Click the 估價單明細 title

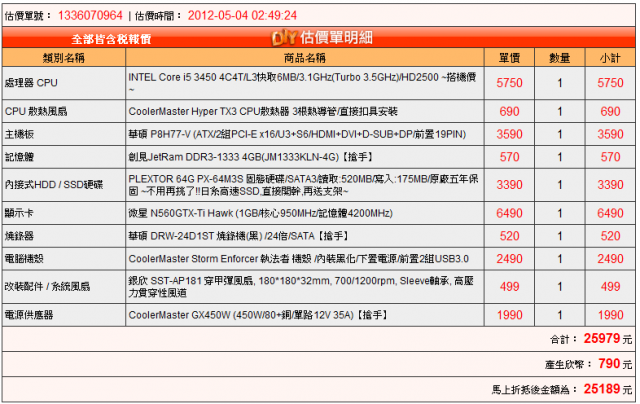point(336,38)
